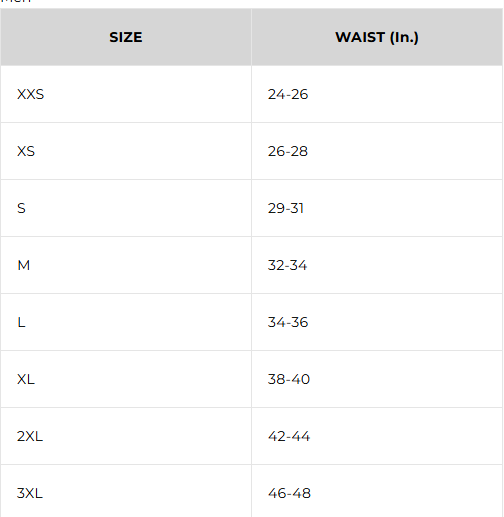Click the SIZE column header
The height and width of the screenshot is (517, 504).
point(126,37)
